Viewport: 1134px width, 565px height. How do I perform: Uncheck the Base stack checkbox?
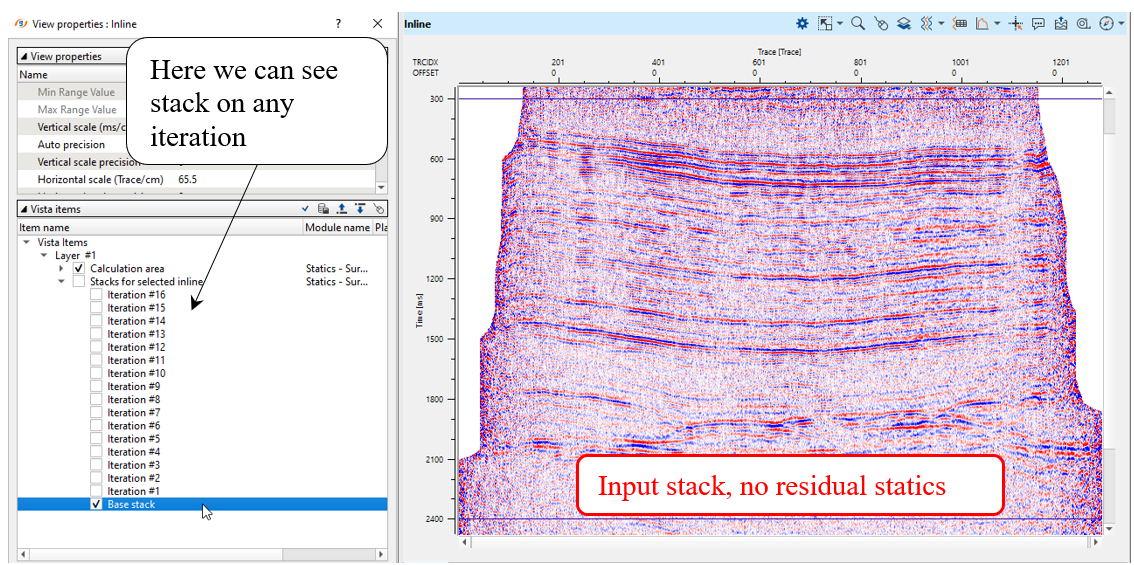96,505
